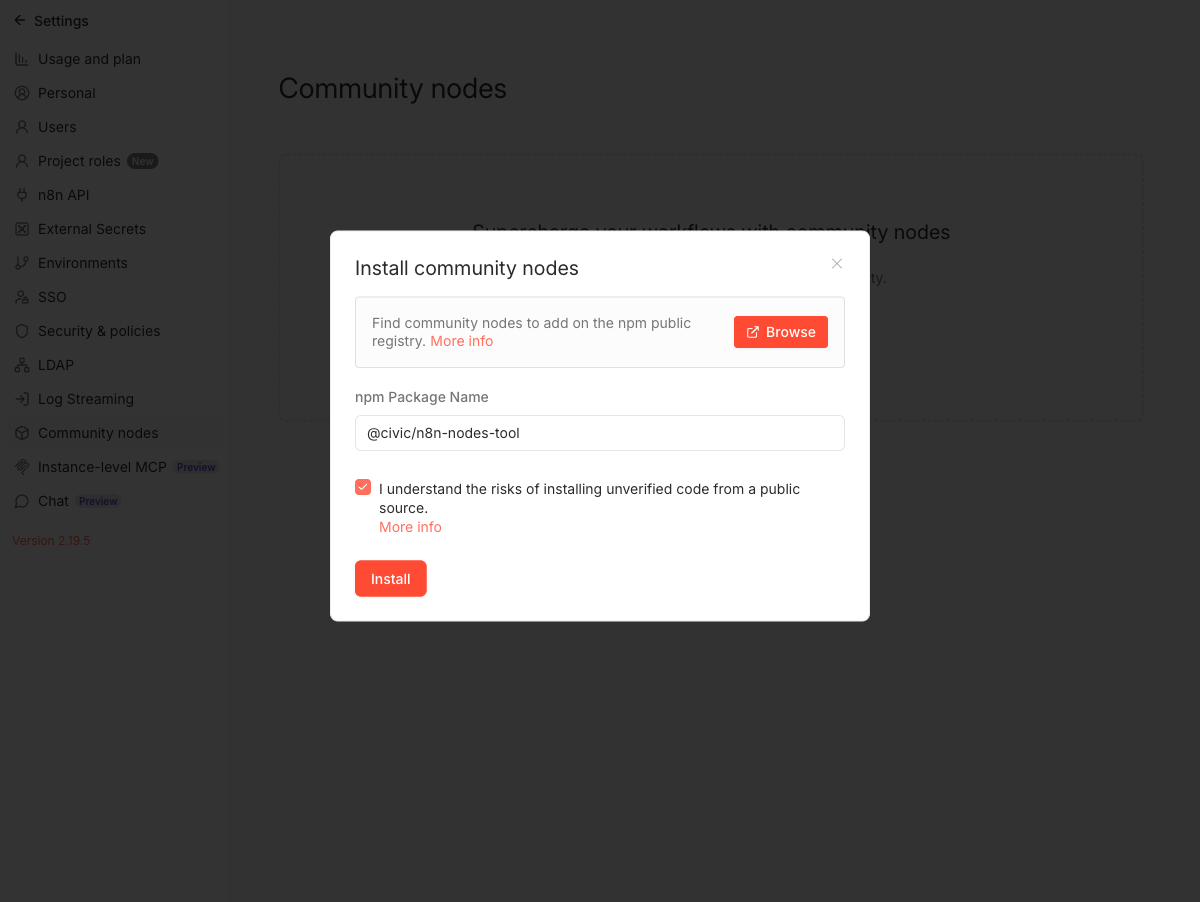
Task: Click the Browse npm registry button
Action: click(x=781, y=332)
